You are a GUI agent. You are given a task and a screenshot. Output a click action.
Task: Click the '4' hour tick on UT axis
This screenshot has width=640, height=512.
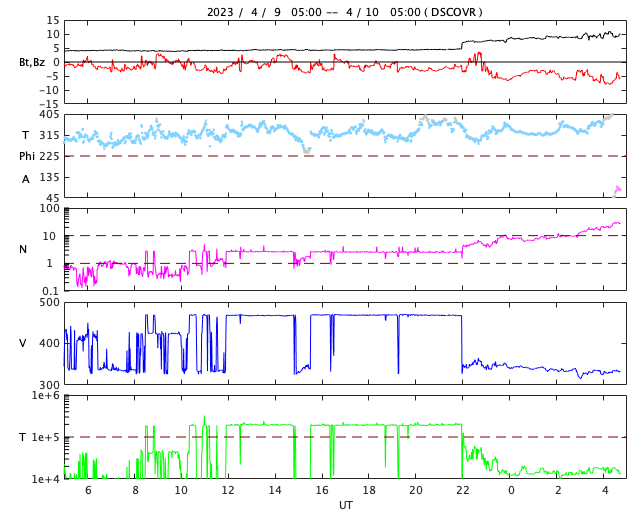(605, 490)
